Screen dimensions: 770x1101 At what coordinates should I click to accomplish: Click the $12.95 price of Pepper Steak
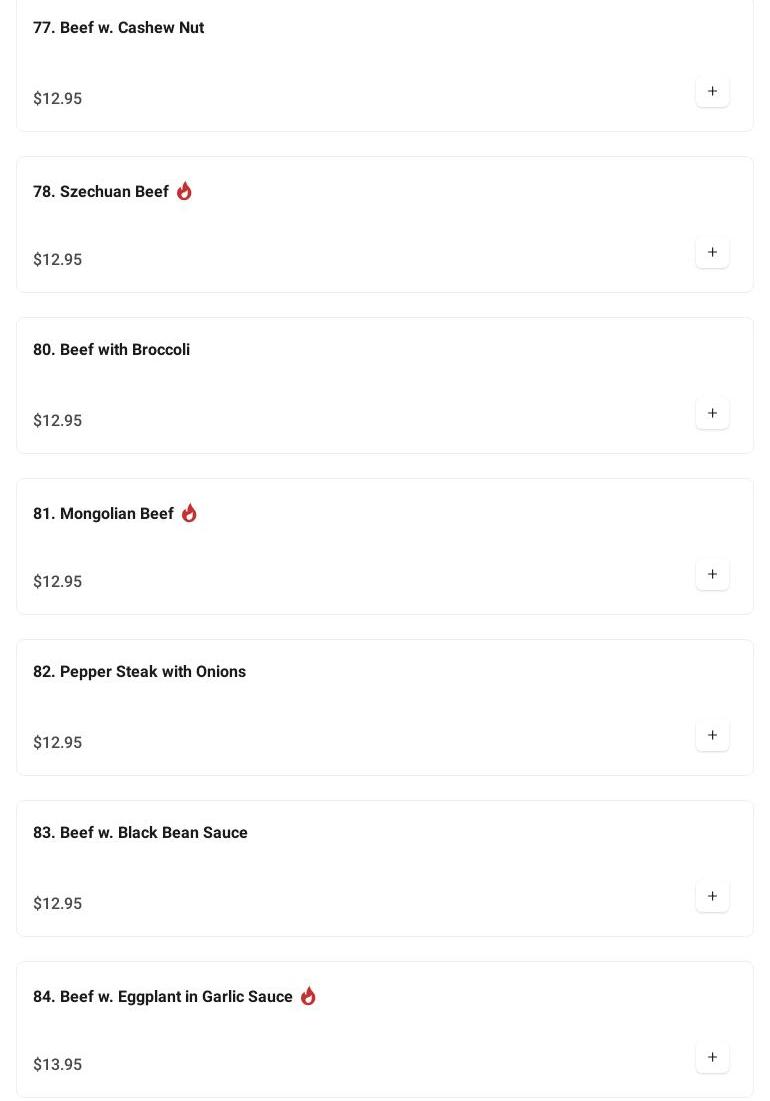(58, 742)
